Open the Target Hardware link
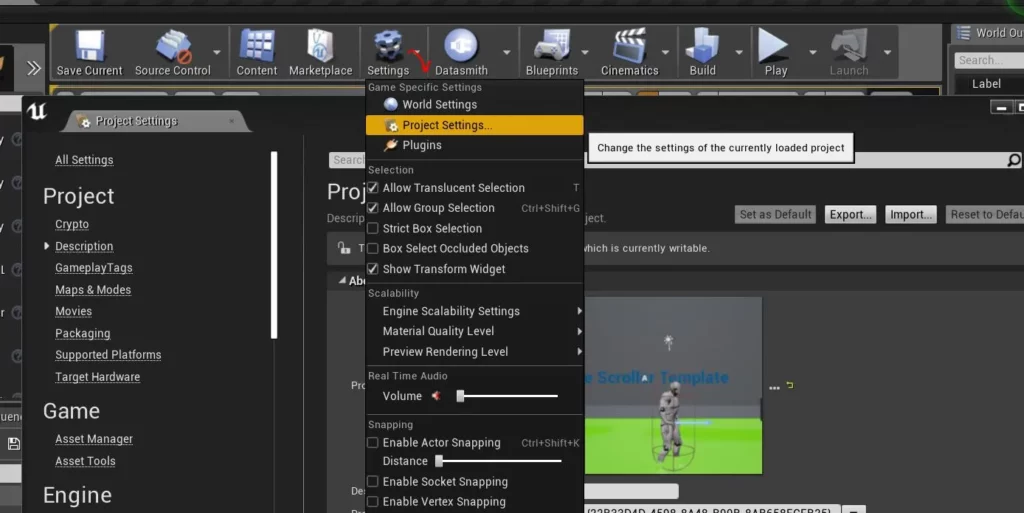This screenshot has height=513, width=1024. tap(97, 377)
